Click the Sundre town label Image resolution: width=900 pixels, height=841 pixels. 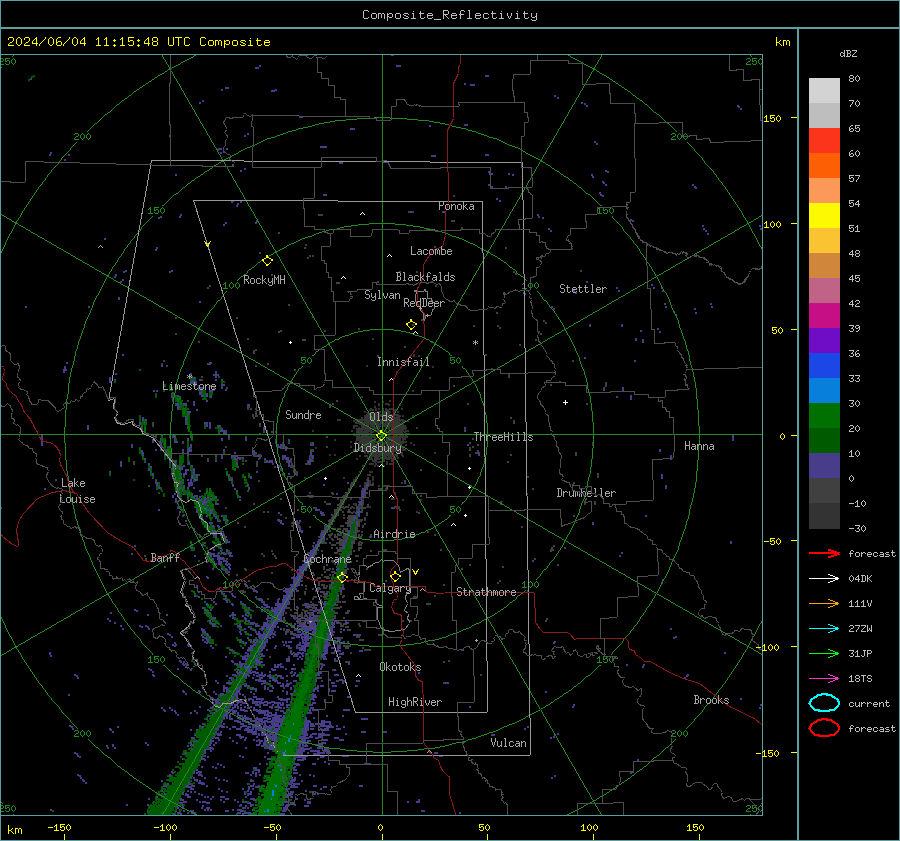303,415
